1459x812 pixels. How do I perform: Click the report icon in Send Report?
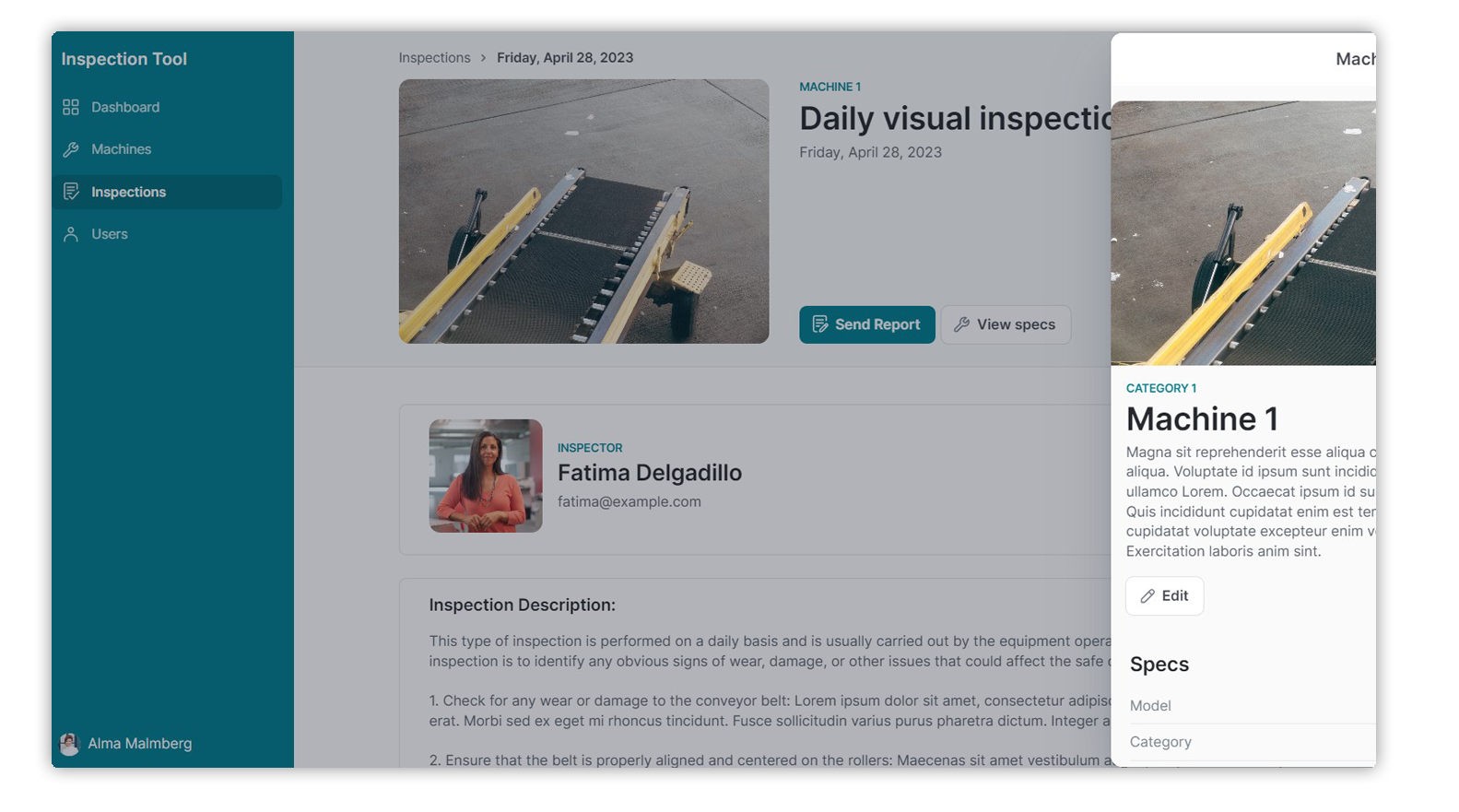coord(819,324)
